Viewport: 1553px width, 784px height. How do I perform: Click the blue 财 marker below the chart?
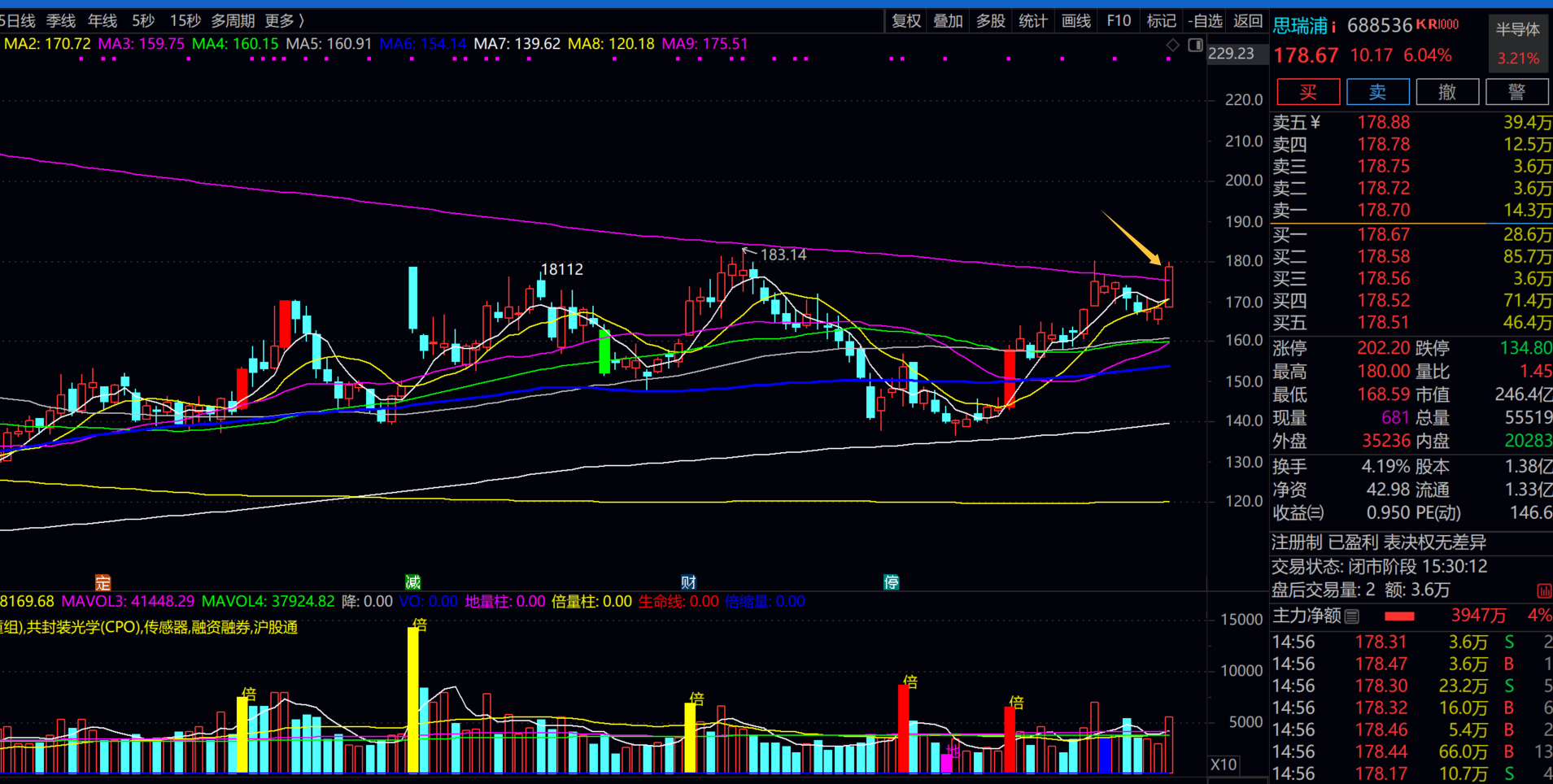688,582
